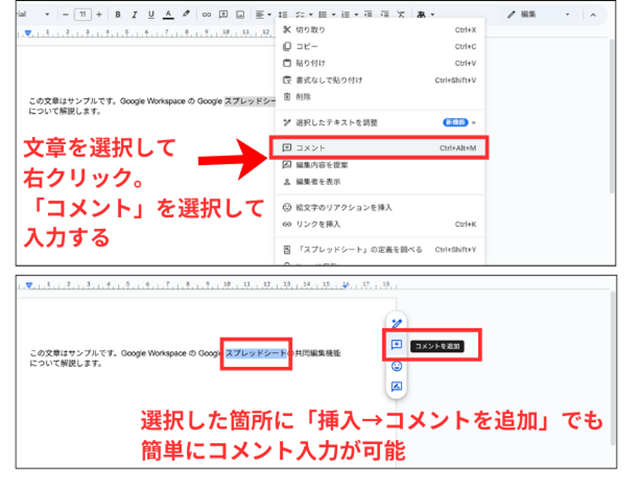Image resolution: width=640 pixels, height=487 pixels.
Task: Open the 編集 mode dropdown
Action: (x=540, y=15)
